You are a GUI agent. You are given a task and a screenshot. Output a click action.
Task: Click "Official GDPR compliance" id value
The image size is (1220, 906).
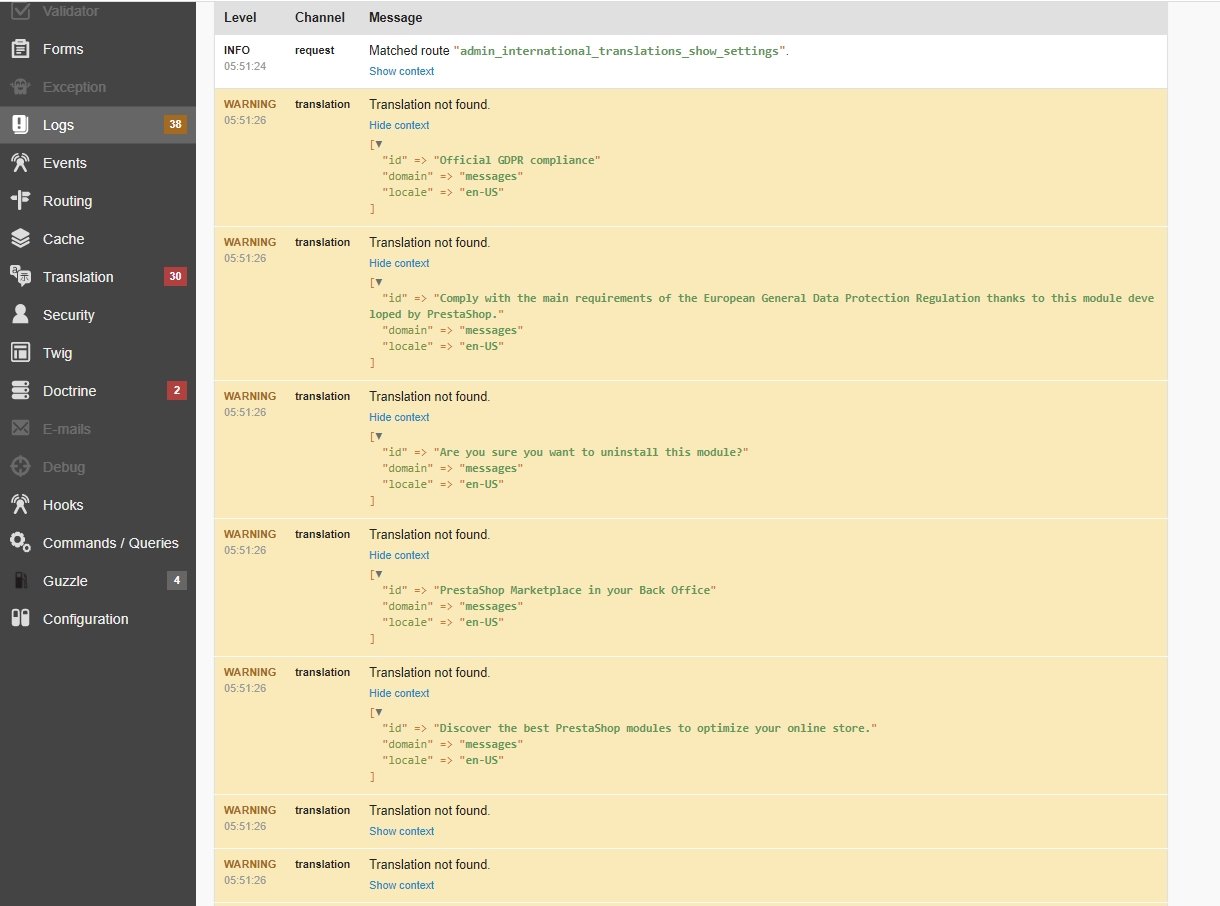[517, 160]
